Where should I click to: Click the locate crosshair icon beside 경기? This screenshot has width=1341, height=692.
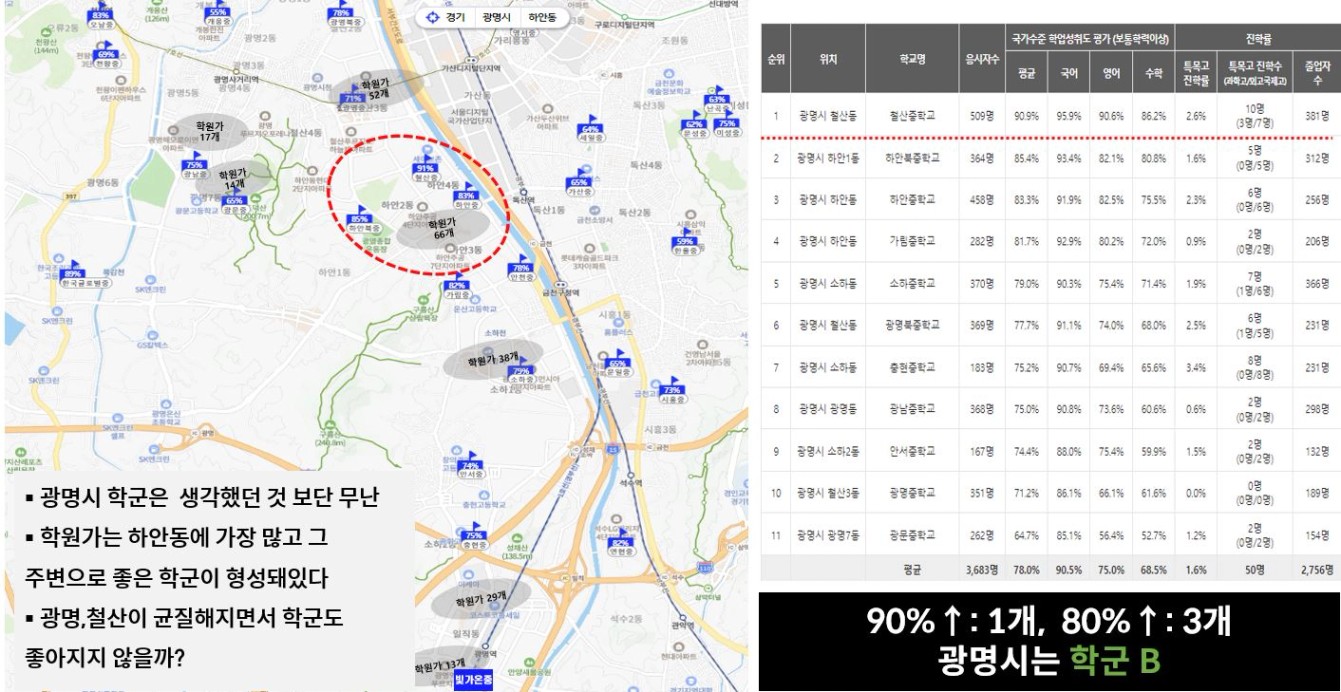[x=432, y=18]
